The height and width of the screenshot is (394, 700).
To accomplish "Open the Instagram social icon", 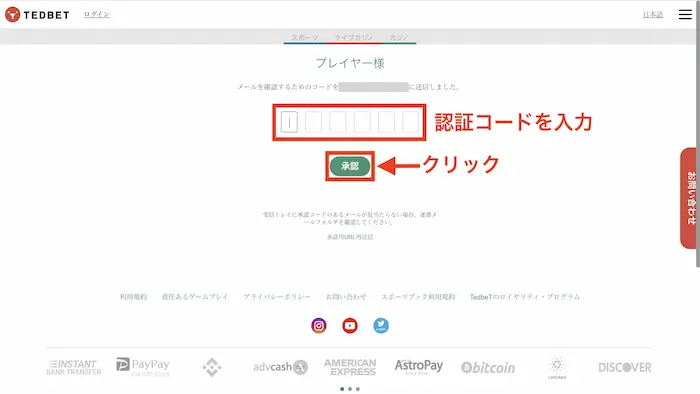I will [319, 326].
